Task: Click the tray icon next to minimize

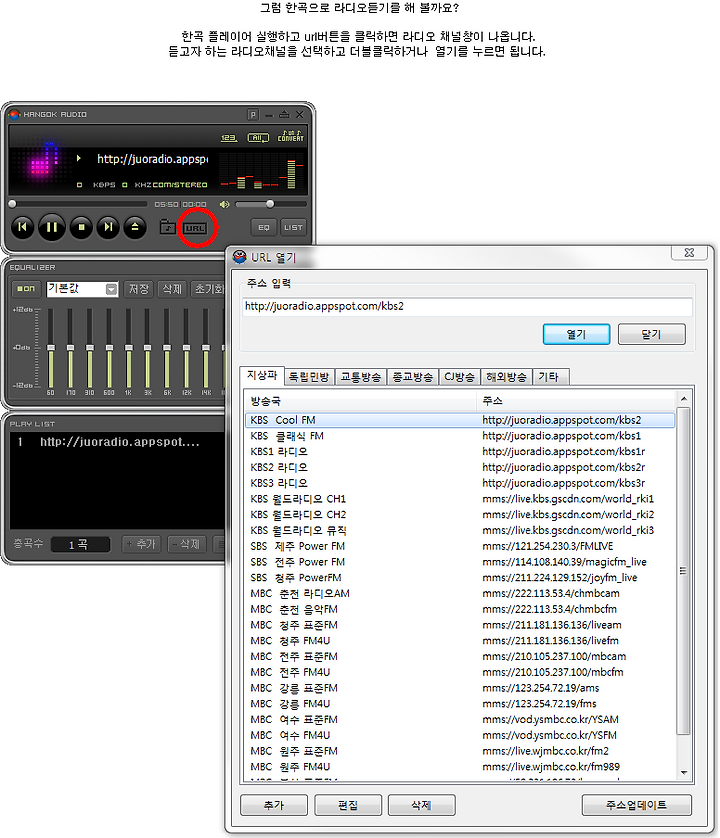Action: coord(284,114)
